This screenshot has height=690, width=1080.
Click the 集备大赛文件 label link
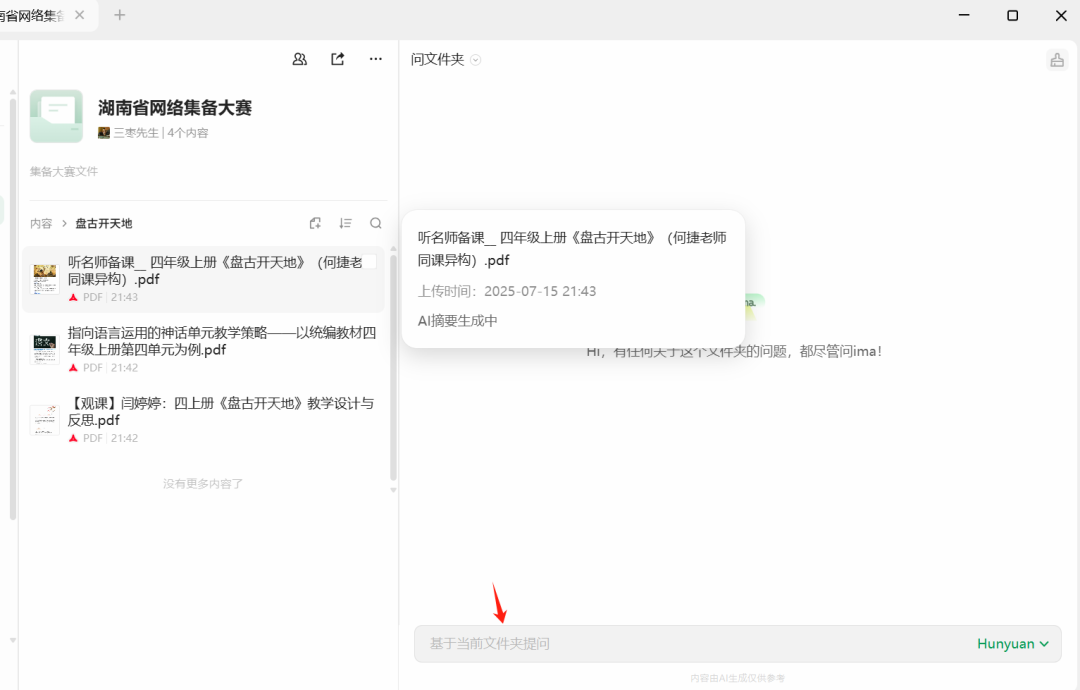click(63, 171)
